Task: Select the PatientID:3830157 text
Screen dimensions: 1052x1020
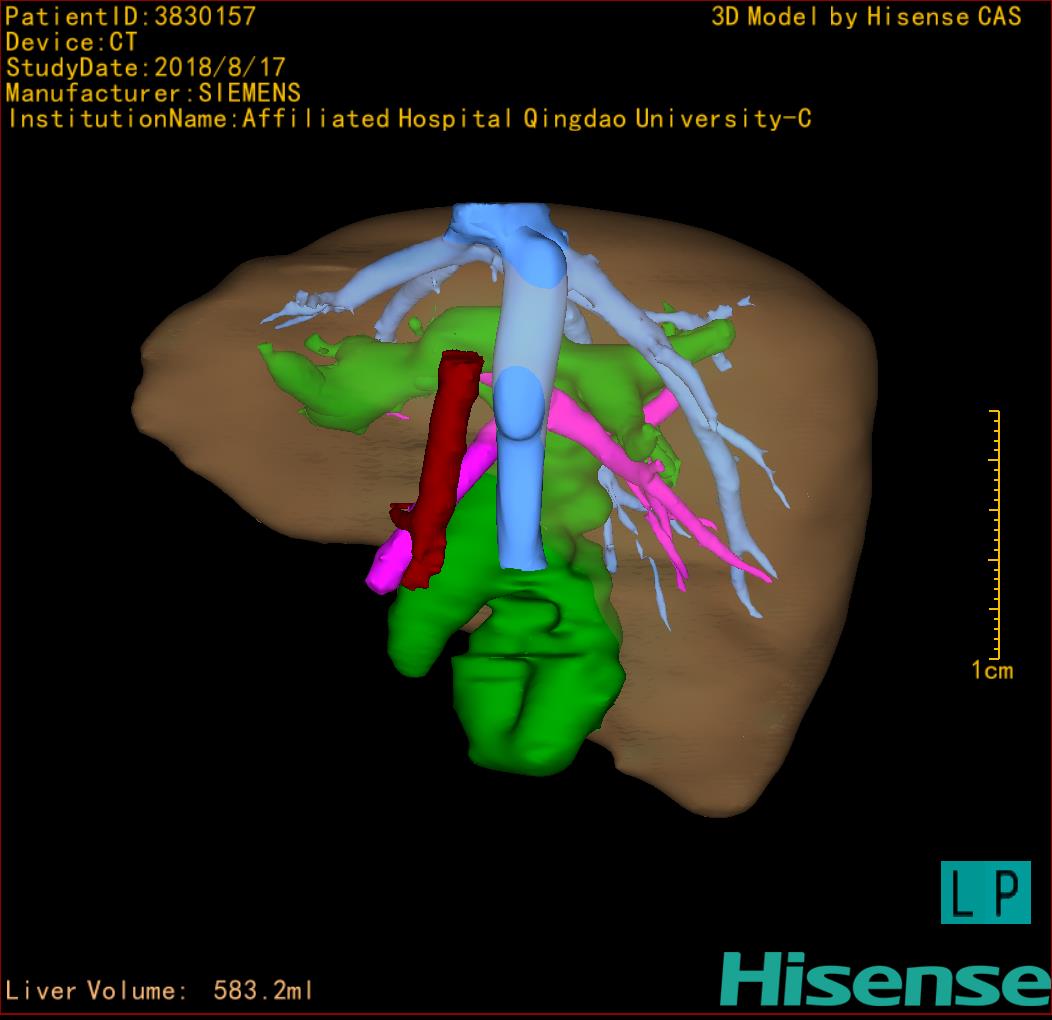Action: (x=131, y=16)
